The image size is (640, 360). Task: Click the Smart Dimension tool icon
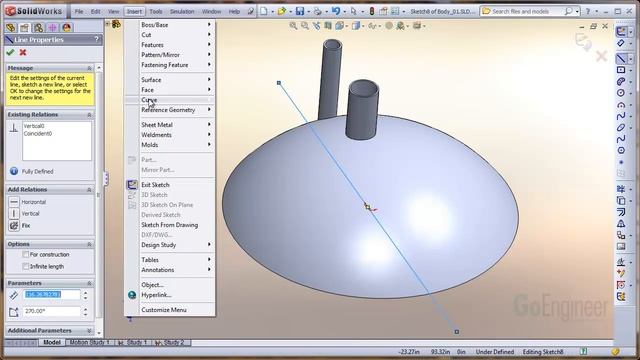(x=621, y=43)
